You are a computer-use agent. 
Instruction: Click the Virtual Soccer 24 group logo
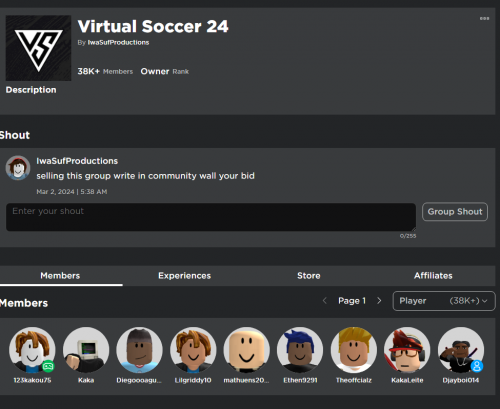[x=38, y=48]
